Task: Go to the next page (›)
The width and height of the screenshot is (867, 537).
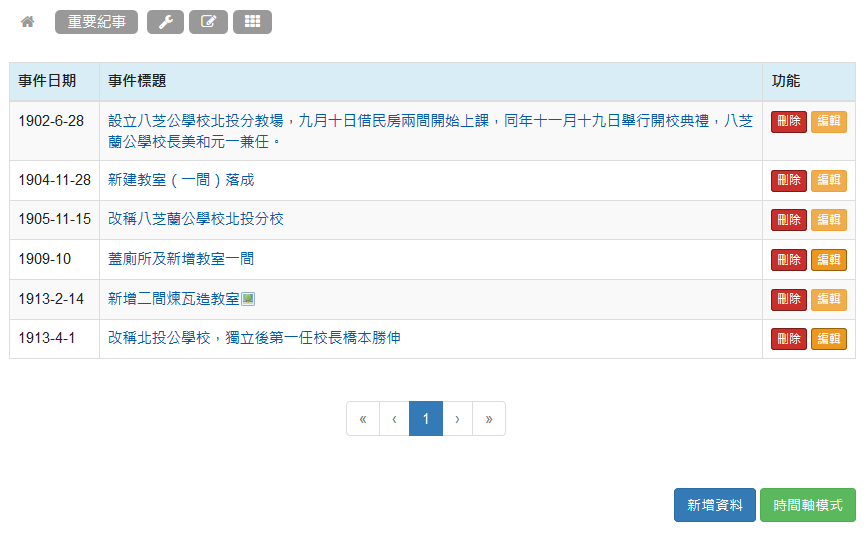Action: click(457, 419)
